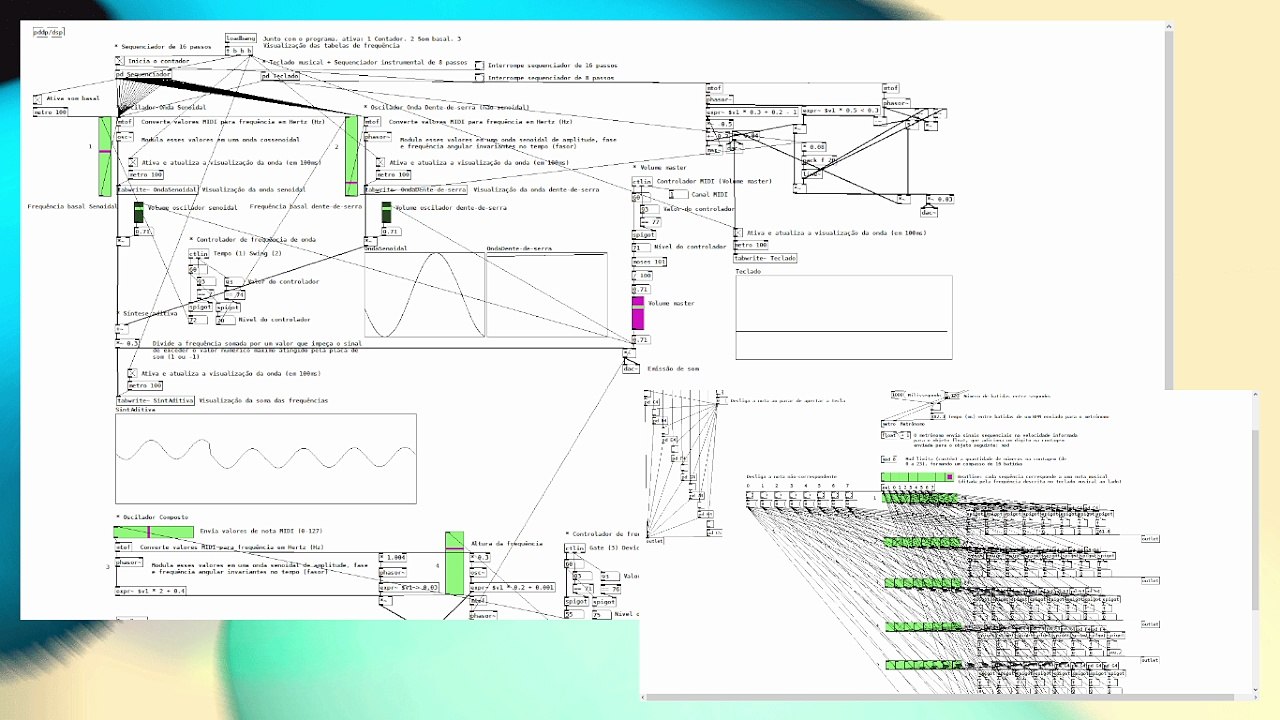This screenshot has width=1280, height=720.
Task: Click inside the OndaDente-de-serra graph
Action: (x=547, y=294)
